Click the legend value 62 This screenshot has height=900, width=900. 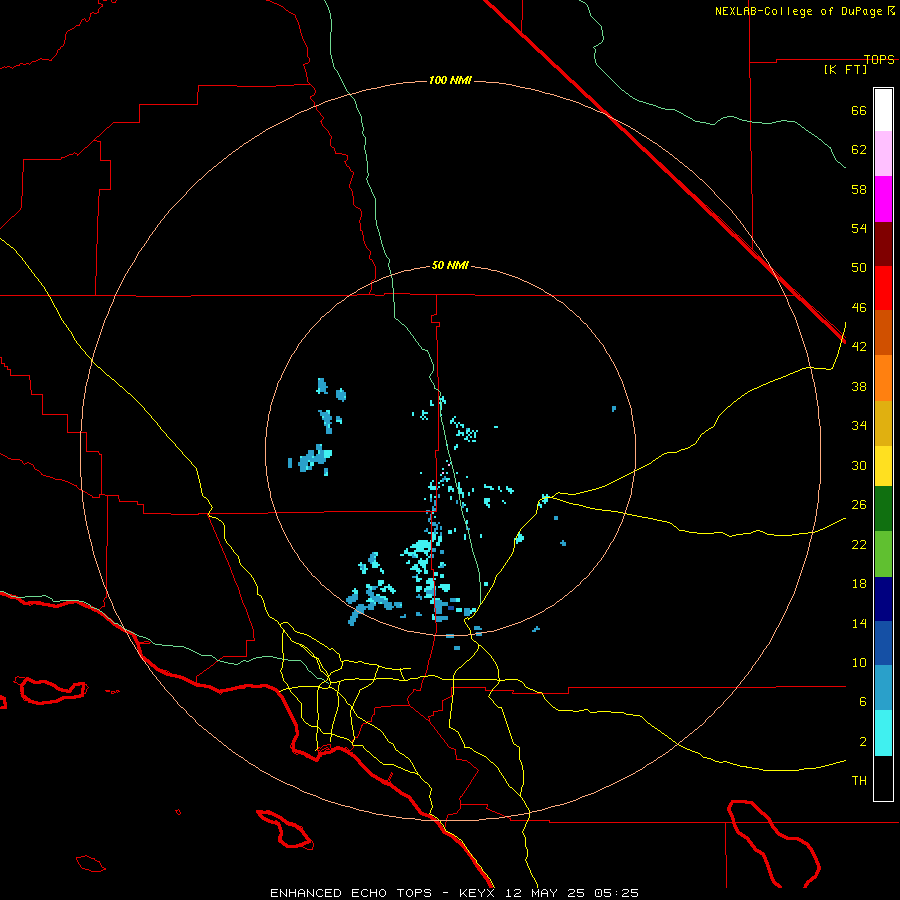click(x=859, y=150)
